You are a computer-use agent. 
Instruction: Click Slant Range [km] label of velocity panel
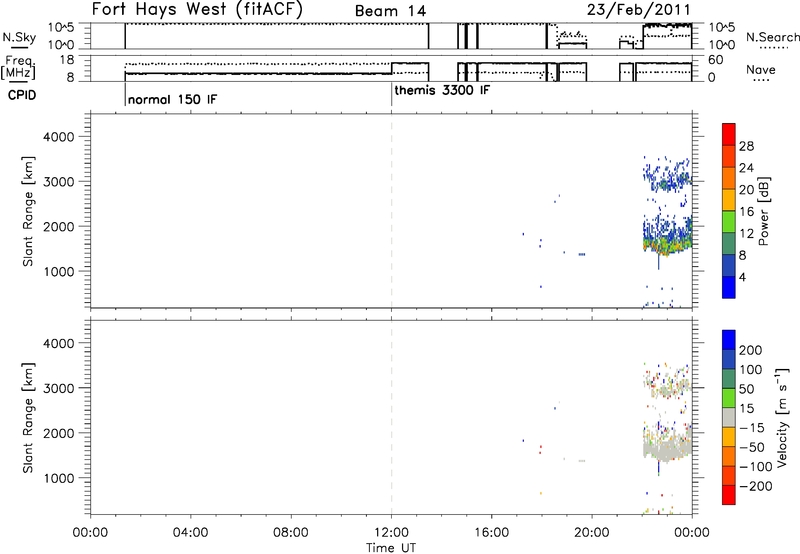(x=28, y=418)
